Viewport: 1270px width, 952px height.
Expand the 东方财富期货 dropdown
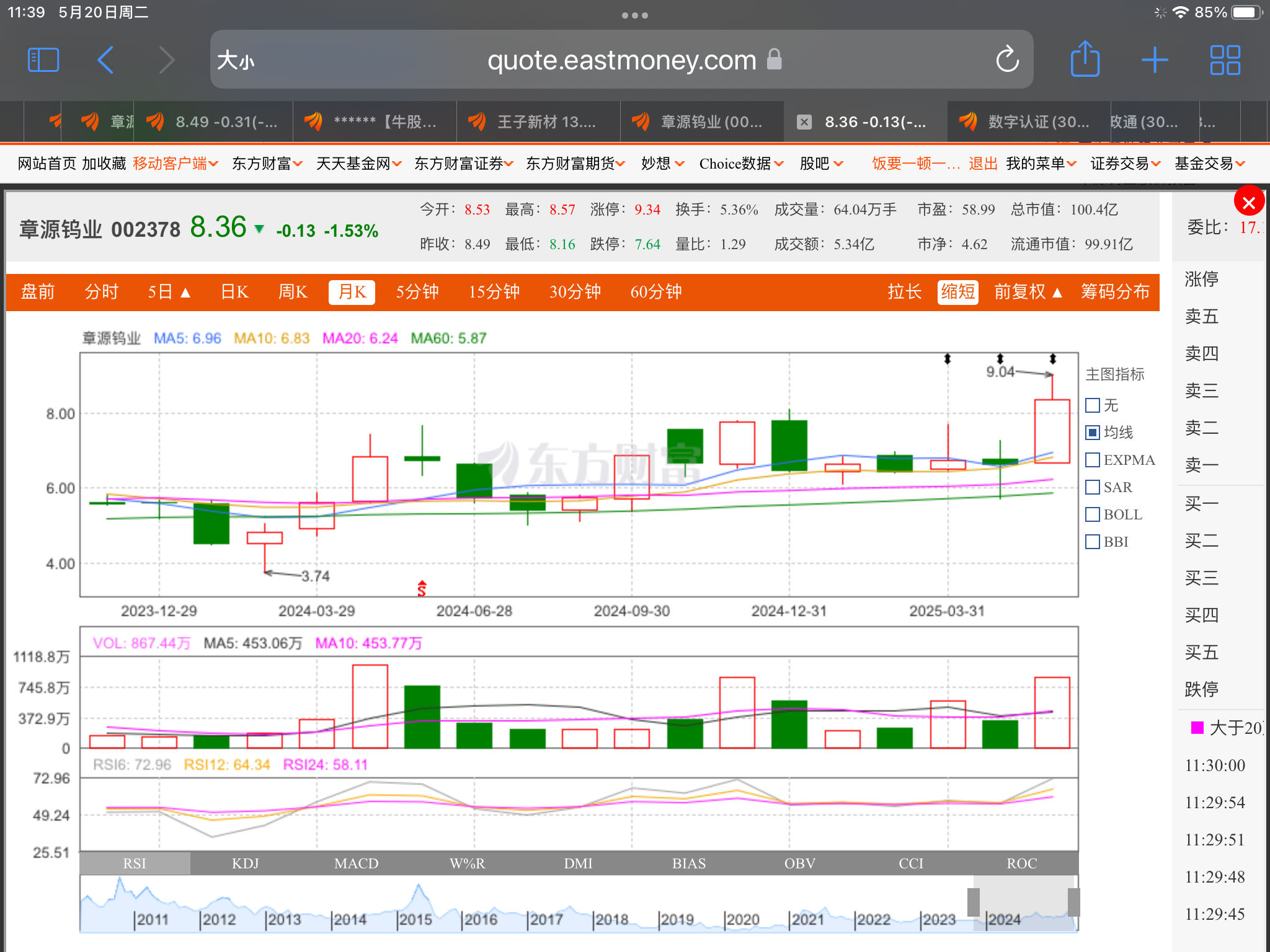[575, 164]
